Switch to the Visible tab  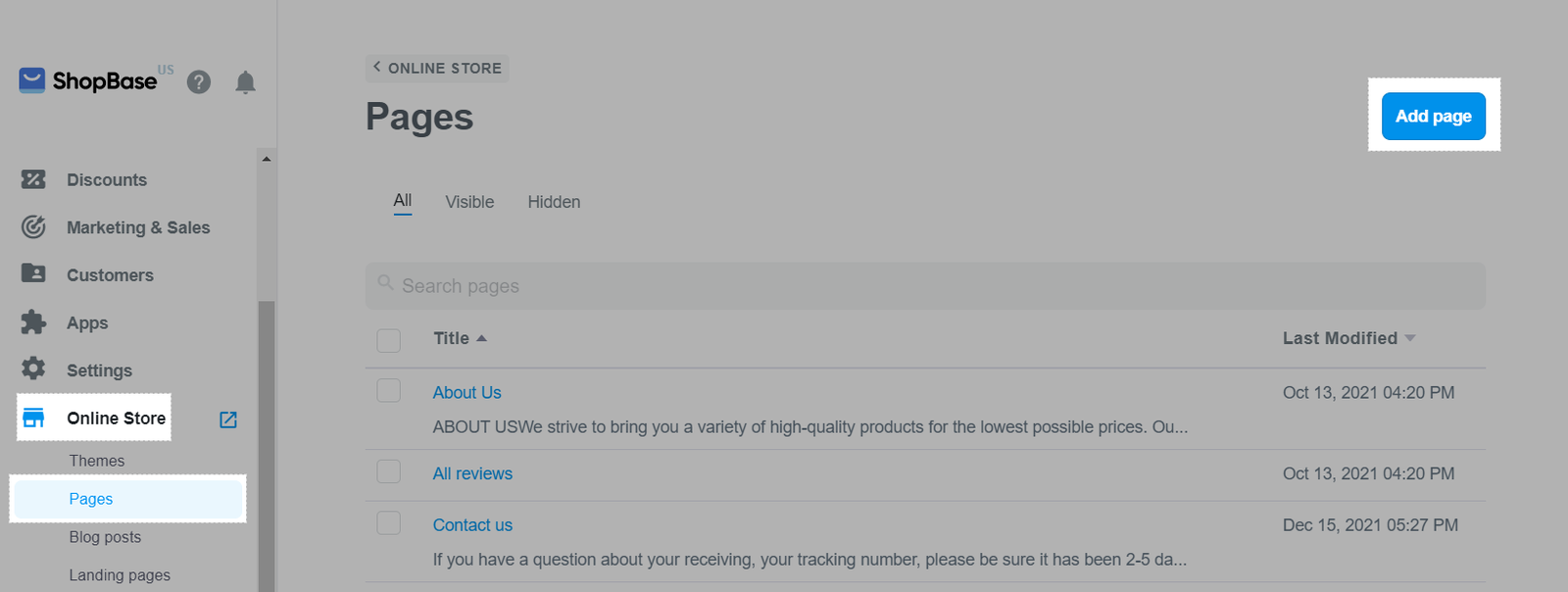tap(469, 202)
